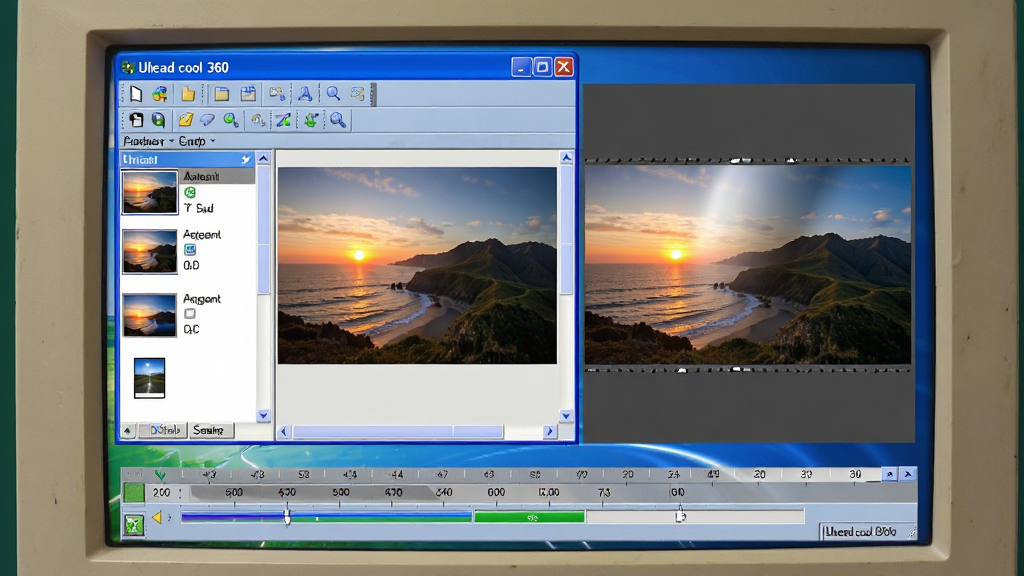This screenshot has height=576, width=1024.
Task: Click the green square left of the 200 value
Action: [134, 492]
